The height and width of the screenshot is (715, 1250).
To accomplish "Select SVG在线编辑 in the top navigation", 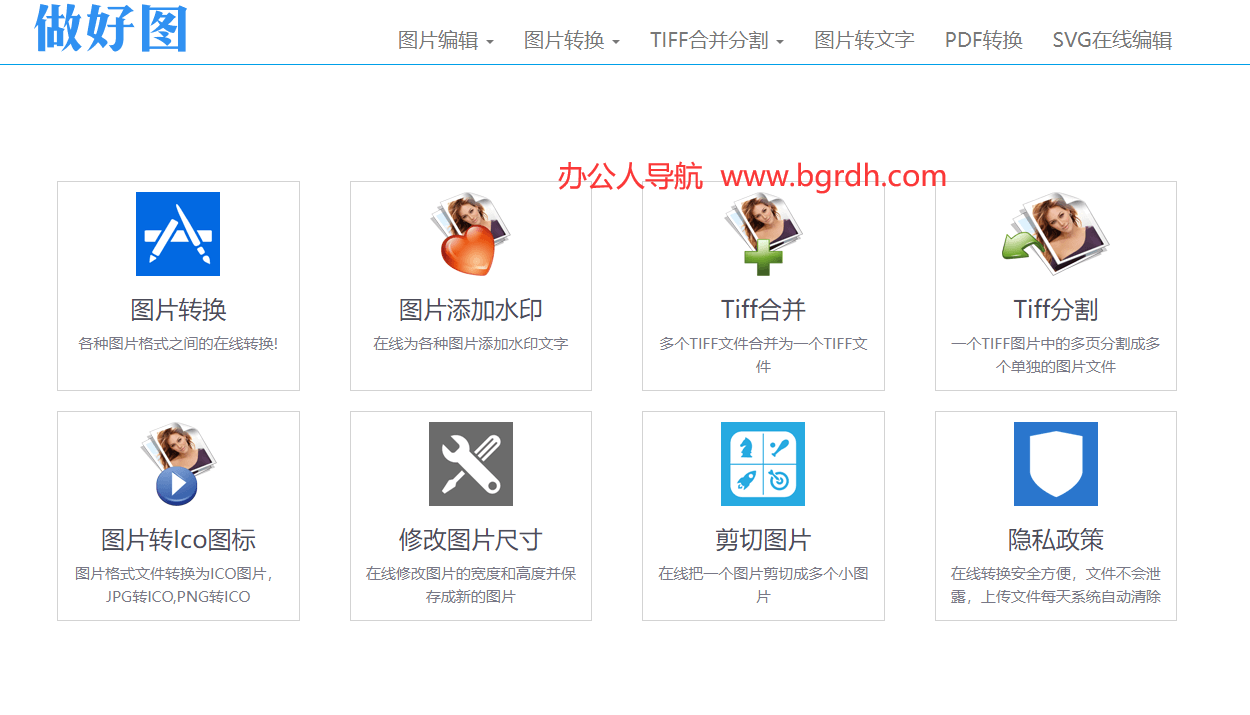I will [1112, 40].
